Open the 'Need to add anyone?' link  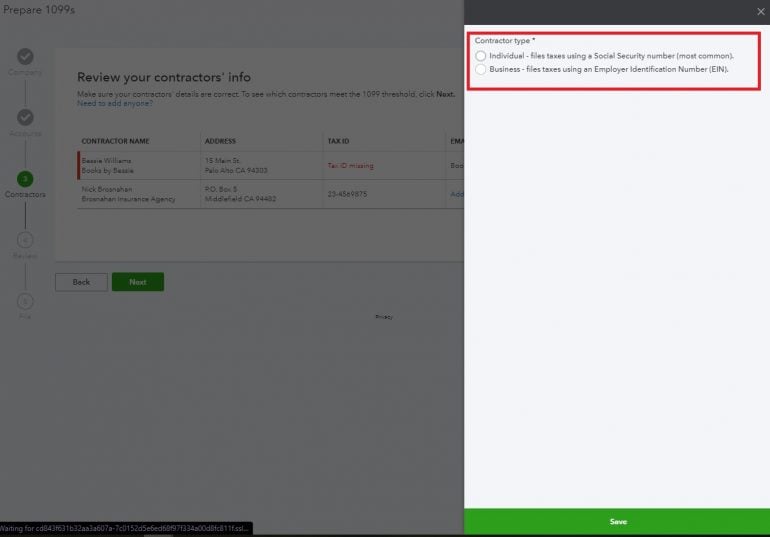[x=110, y=103]
